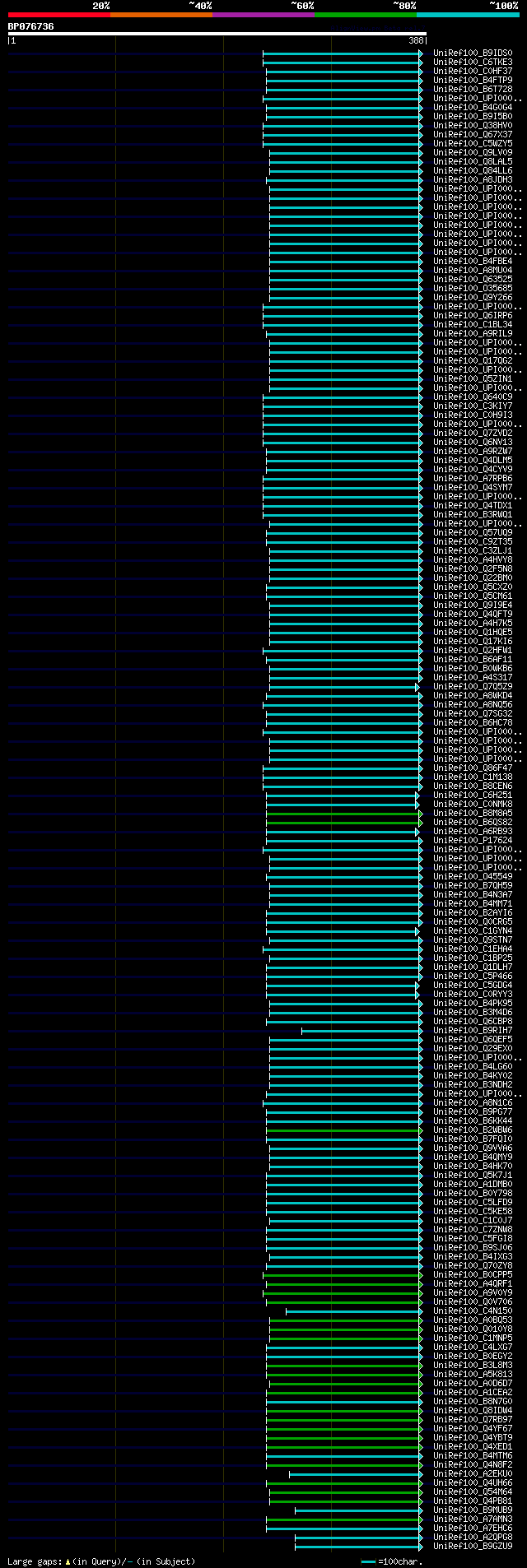Select the UniRef100_O45549 hit label
527x1568 pixels.
pos(473,876)
